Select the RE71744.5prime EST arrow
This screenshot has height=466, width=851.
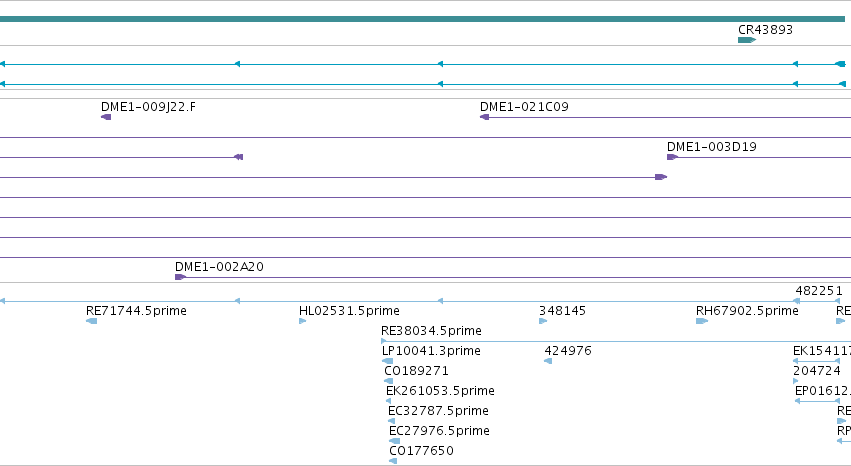coord(91,321)
